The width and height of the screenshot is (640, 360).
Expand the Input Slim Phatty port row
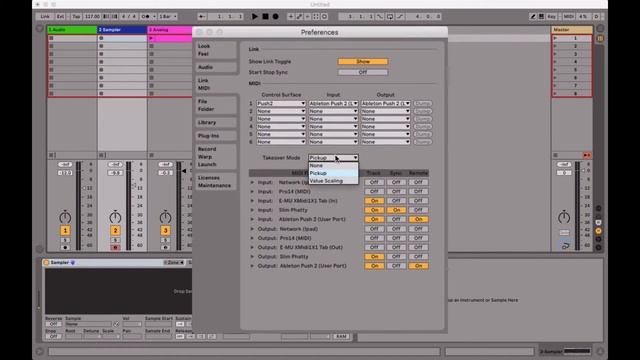pyautogui.click(x=252, y=210)
